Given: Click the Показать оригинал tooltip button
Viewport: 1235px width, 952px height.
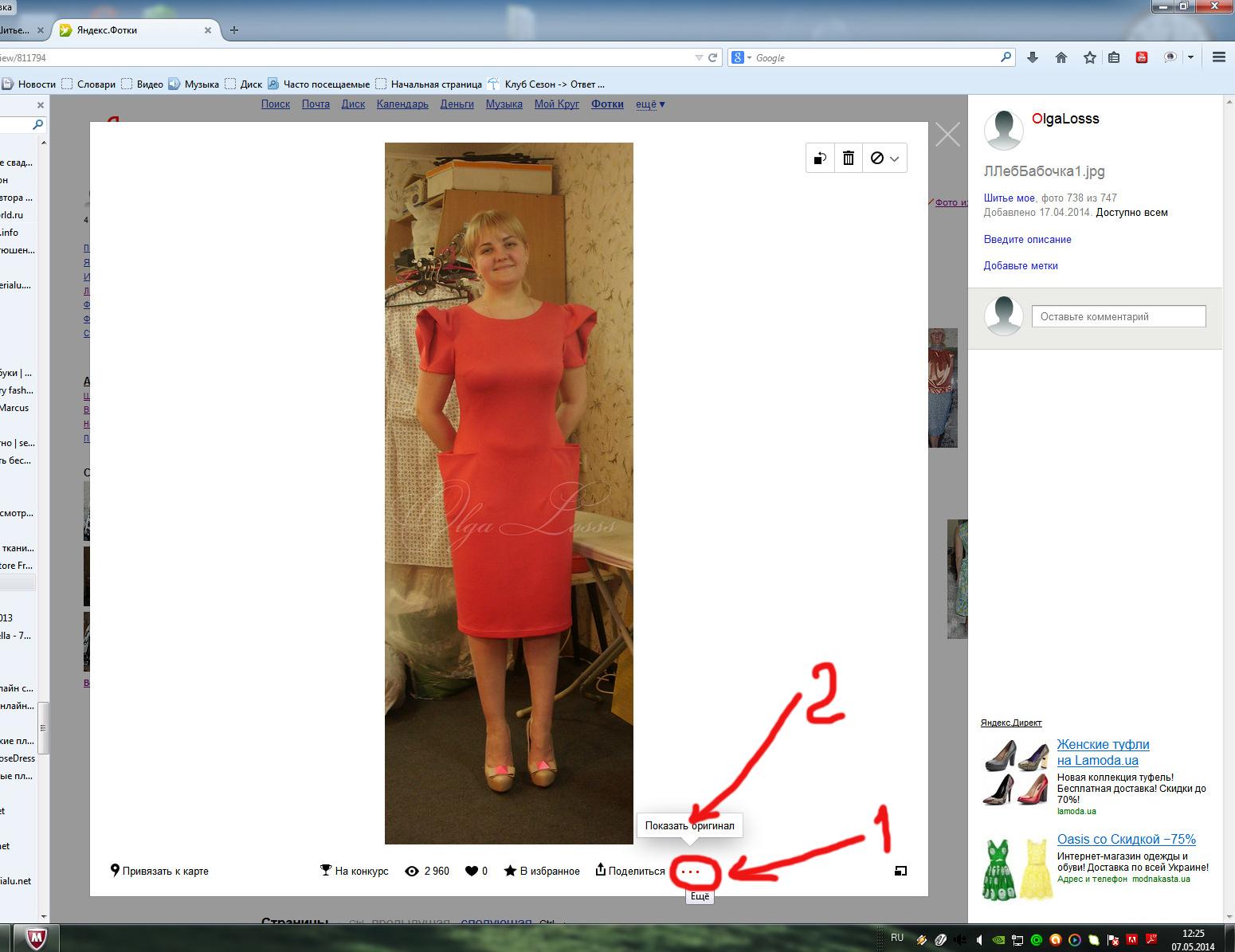Looking at the screenshot, I should [690, 825].
